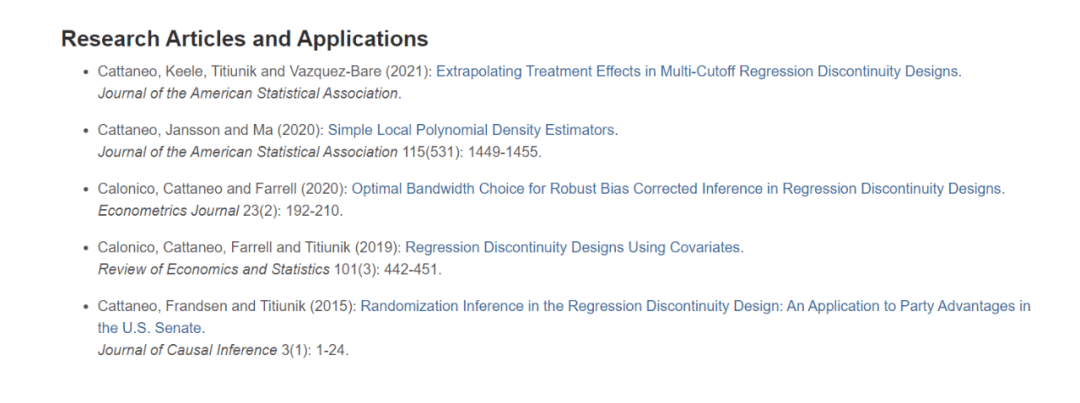The image size is (1080, 403).
Task: Click the bullet before Cattaneo, Jansson and Ma
Action: pos(85,131)
